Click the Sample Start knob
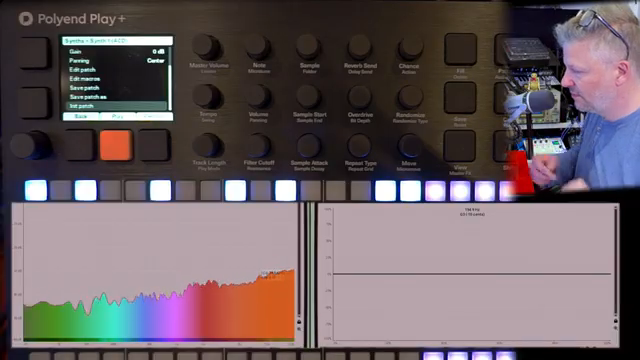This screenshot has height=360, width=640. pyautogui.click(x=309, y=97)
